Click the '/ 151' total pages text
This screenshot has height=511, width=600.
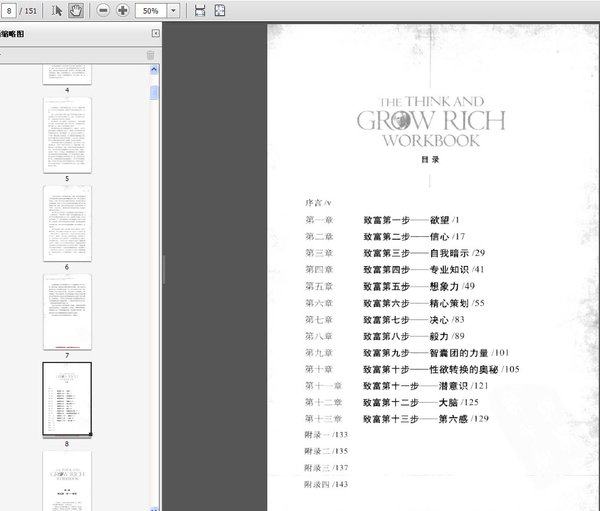(28, 11)
